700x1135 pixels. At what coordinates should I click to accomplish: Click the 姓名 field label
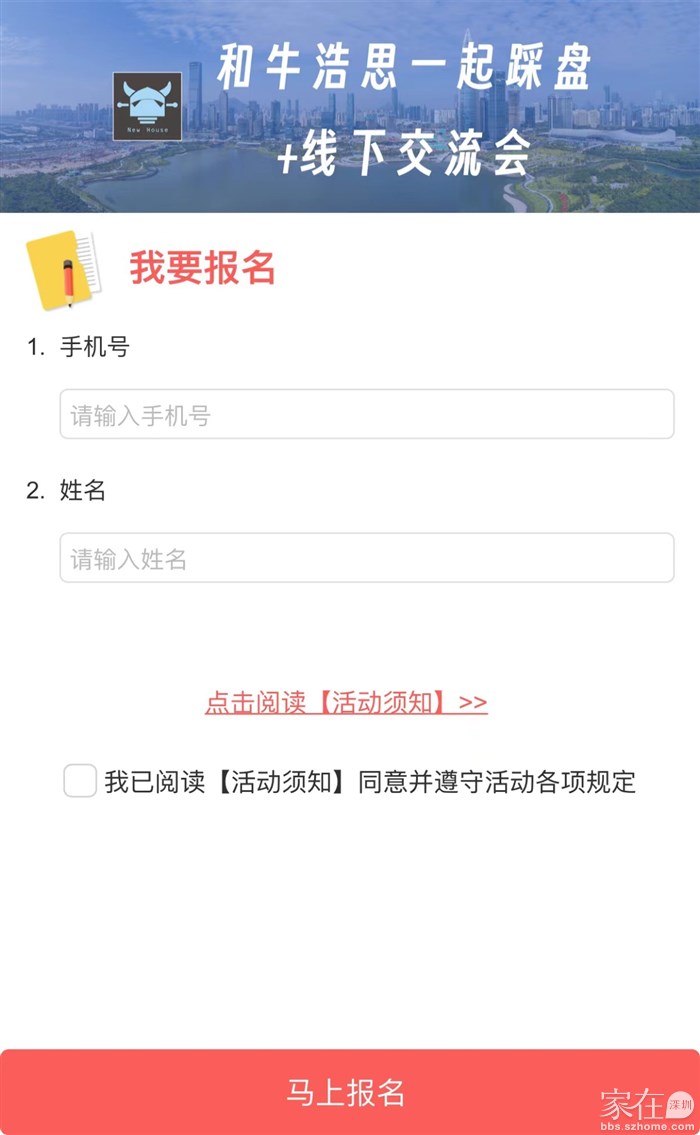click(83, 491)
